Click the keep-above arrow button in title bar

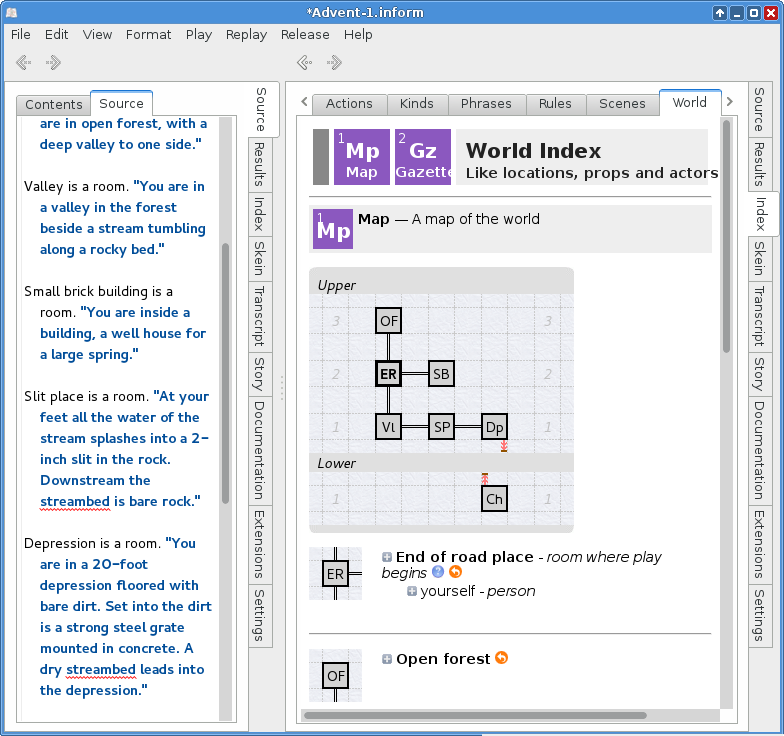pyautogui.click(x=720, y=13)
